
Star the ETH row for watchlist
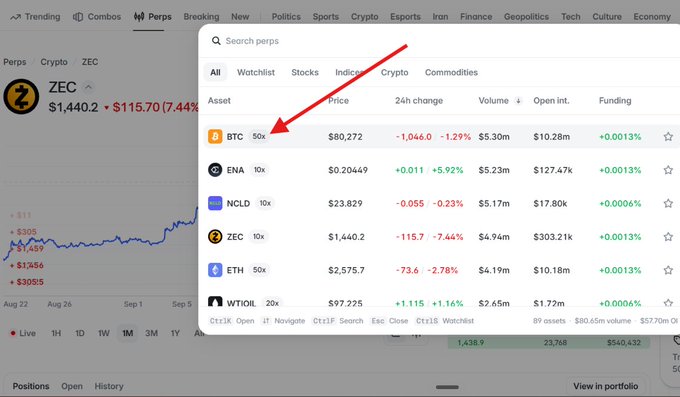(x=668, y=270)
